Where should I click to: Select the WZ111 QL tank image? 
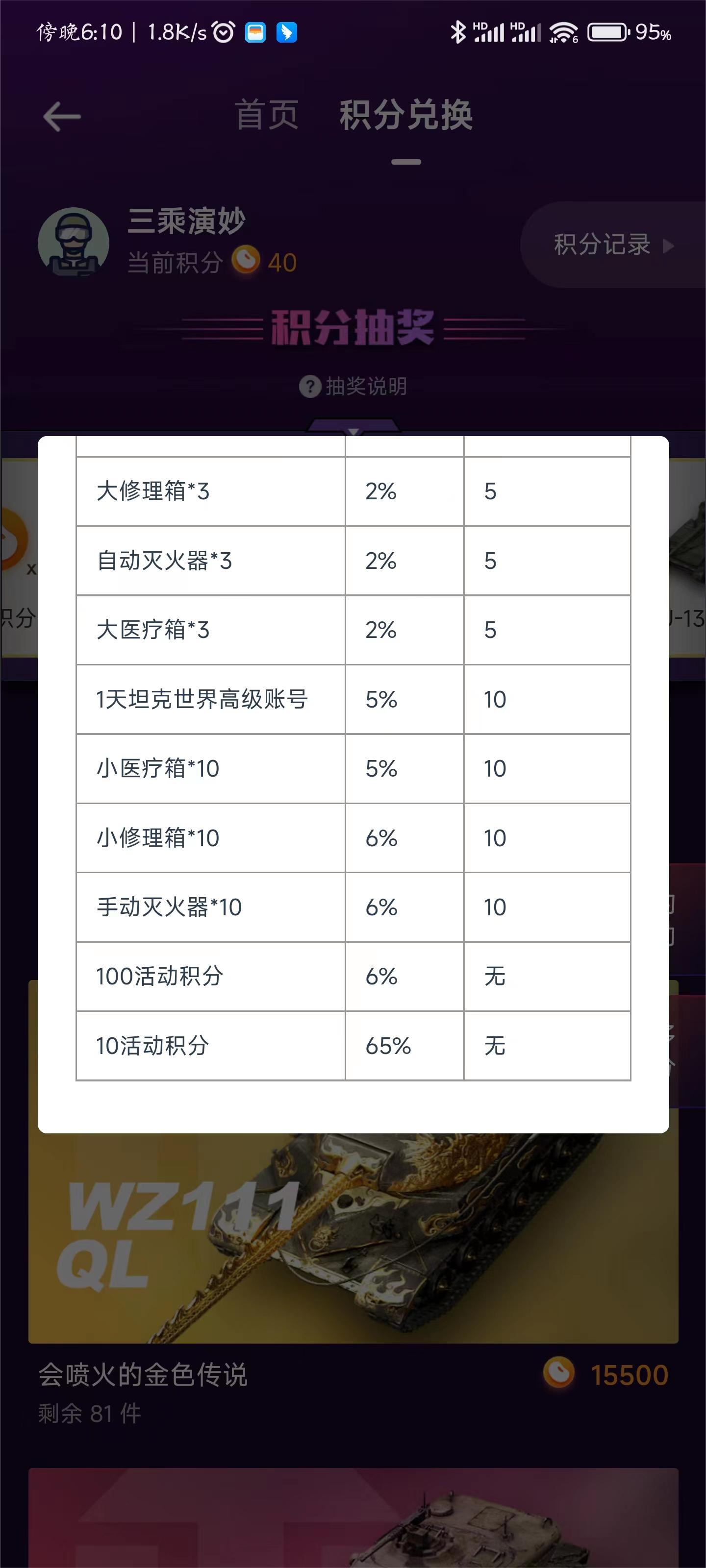tap(353, 1237)
